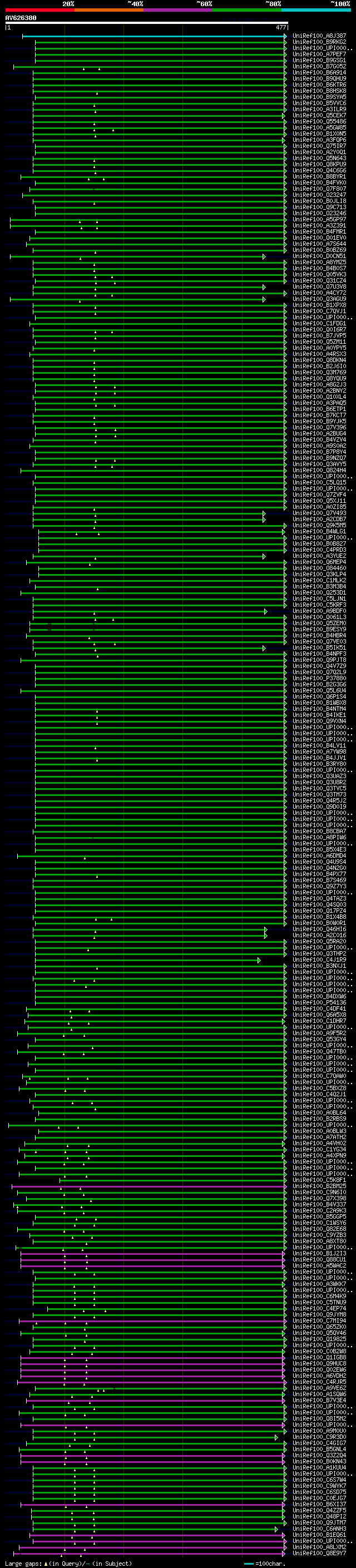The height and width of the screenshot is (1568, 356).
Task: Click the red 20% identity legend bar
Action: coord(39,10)
